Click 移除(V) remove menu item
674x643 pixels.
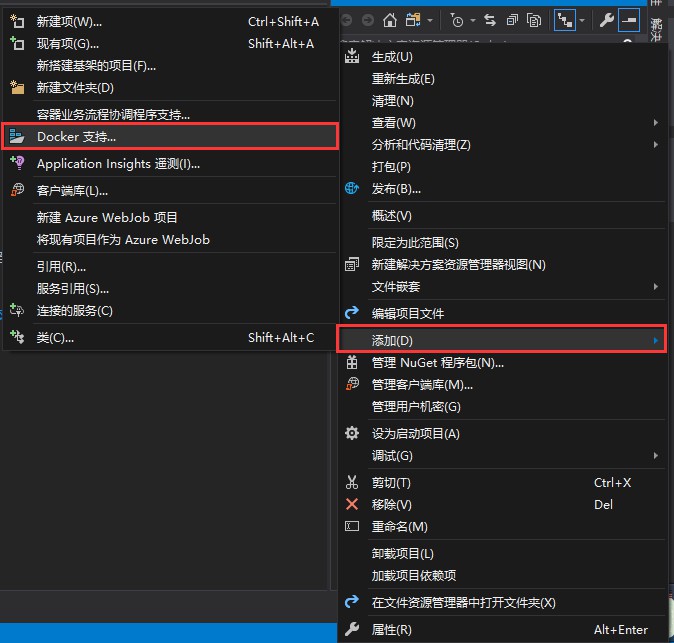[x=503, y=505]
